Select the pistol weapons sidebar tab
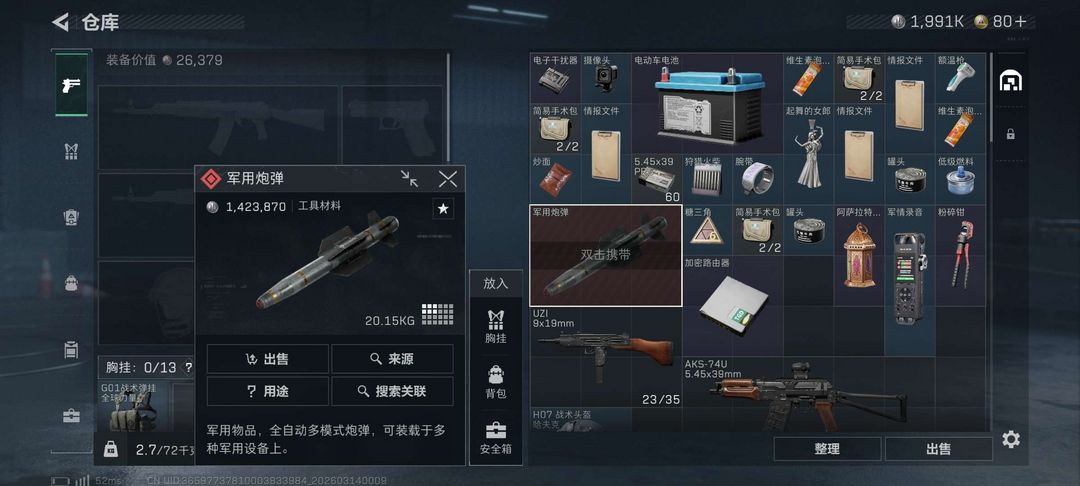 point(71,85)
